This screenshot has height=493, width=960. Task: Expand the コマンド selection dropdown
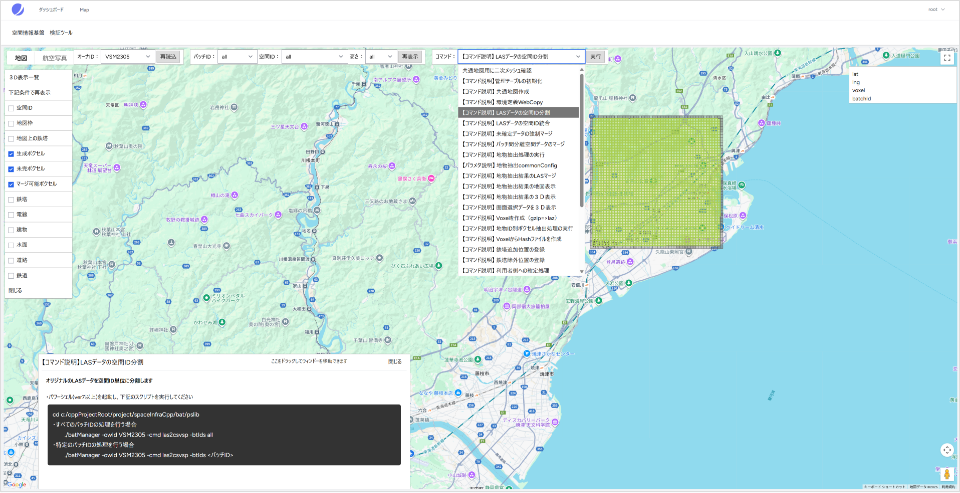click(520, 57)
